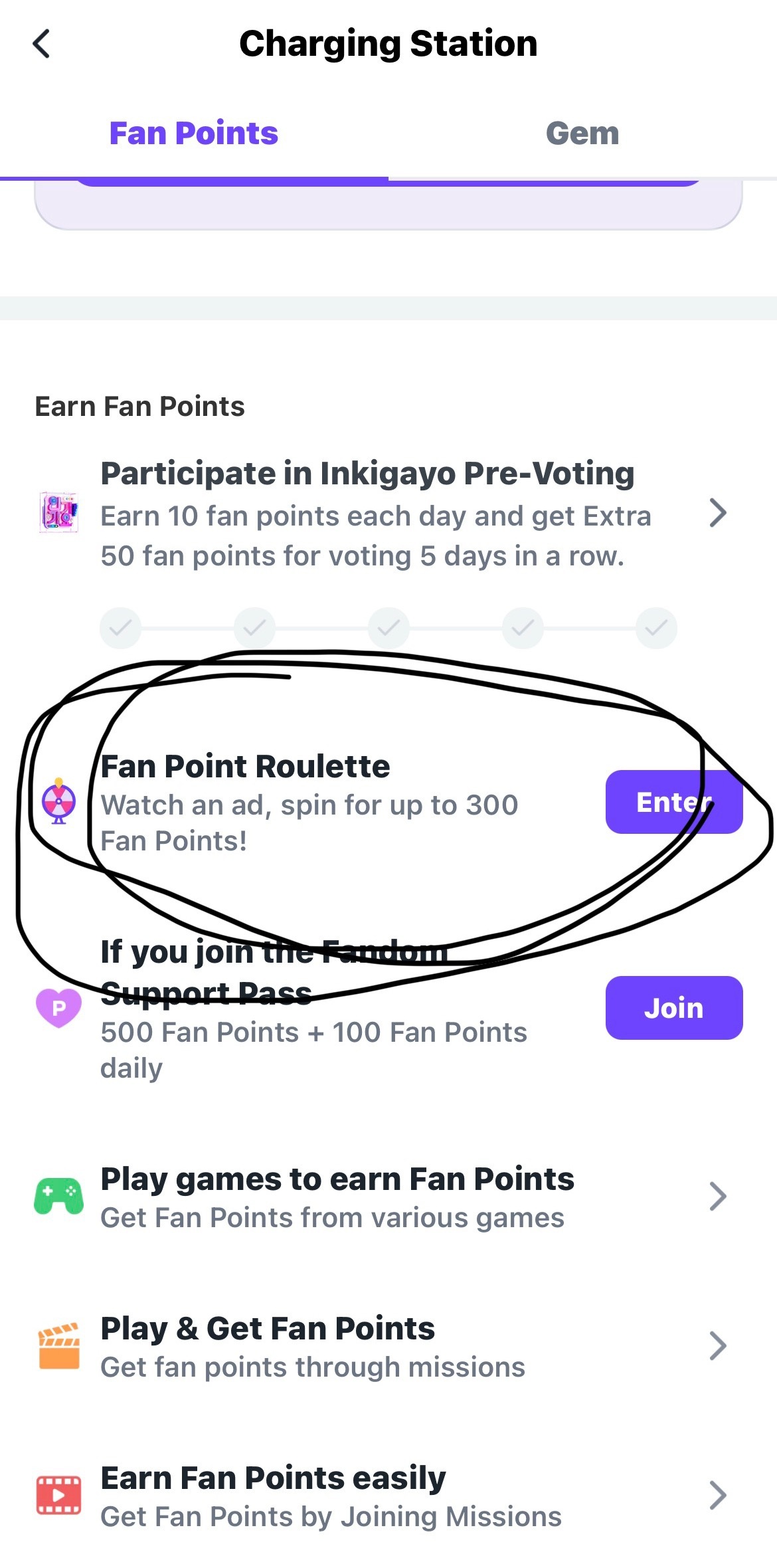Open Inkigayo Pre-Voting via its chevron
777x1568 pixels.
718,513
